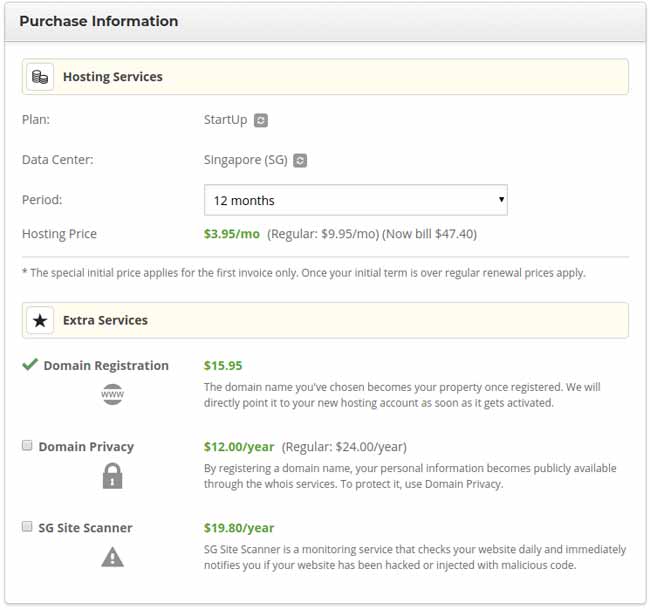The width and height of the screenshot is (650, 610).
Task: Click the Domain Registration description text
Action: 402,395
